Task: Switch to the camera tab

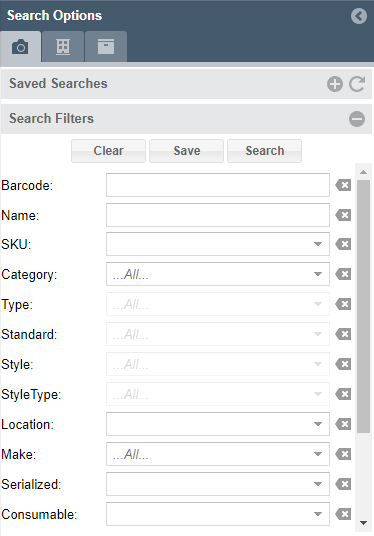Action: (21, 46)
